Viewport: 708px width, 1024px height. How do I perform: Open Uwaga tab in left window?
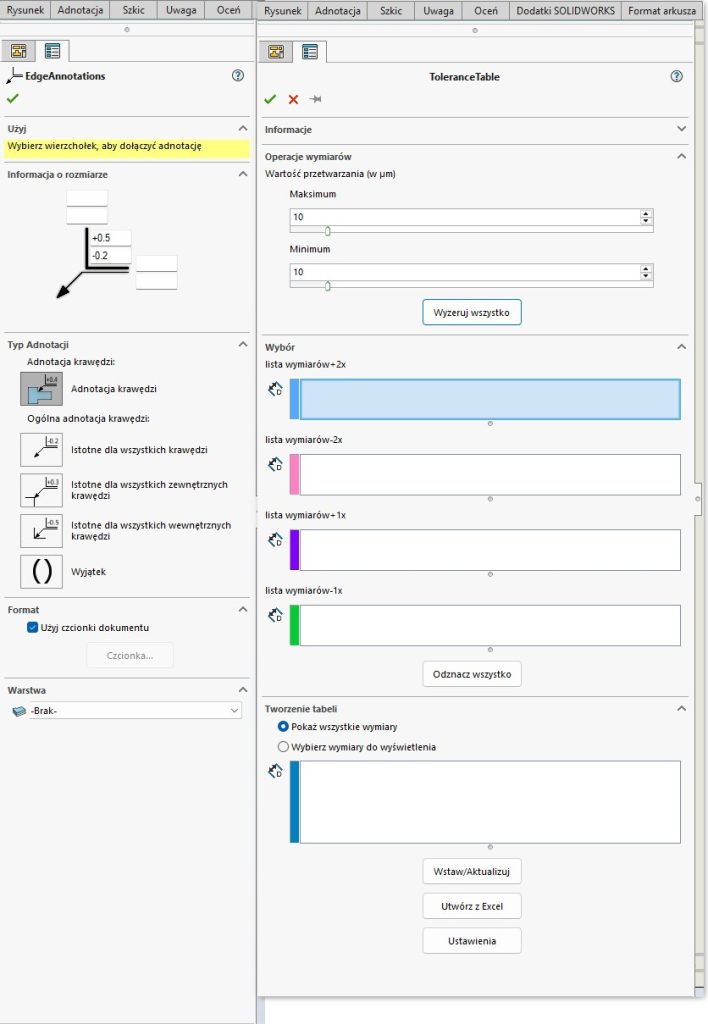pyautogui.click(x=181, y=10)
